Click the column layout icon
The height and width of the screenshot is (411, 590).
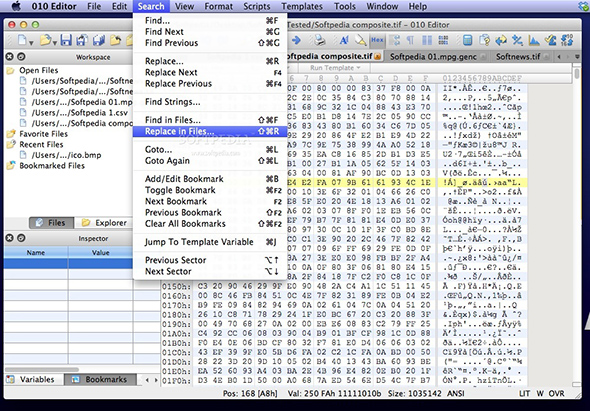click(427, 40)
